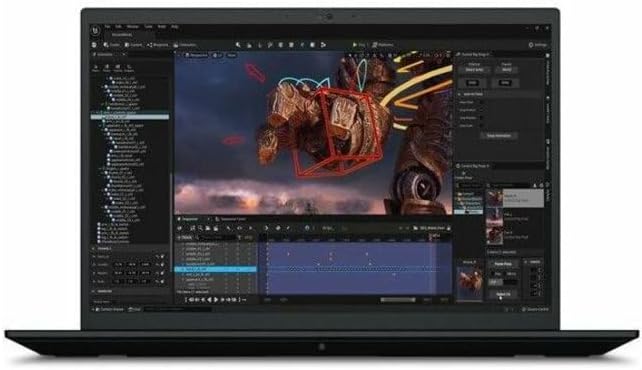Click the fourth tool icon in Animation panel
Image resolution: width=642 pixels, height=370 pixels.
pyautogui.click(x=129, y=68)
